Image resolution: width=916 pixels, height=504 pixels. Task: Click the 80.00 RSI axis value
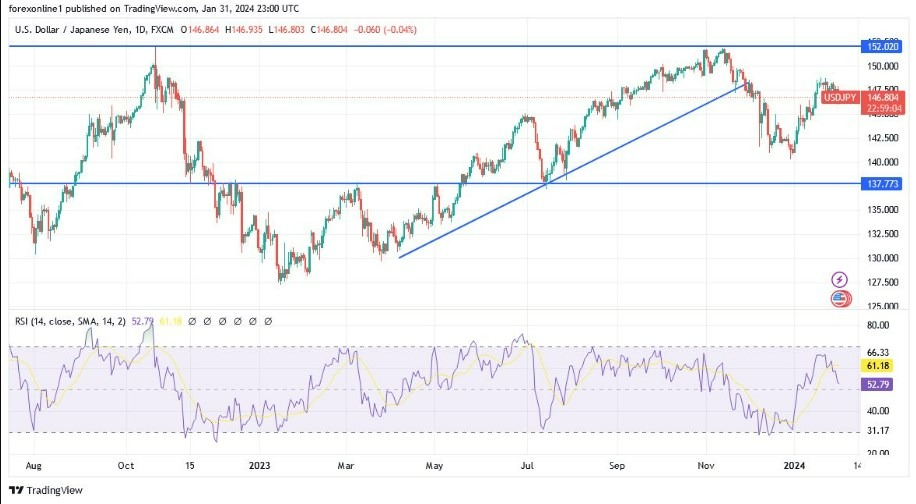878,325
